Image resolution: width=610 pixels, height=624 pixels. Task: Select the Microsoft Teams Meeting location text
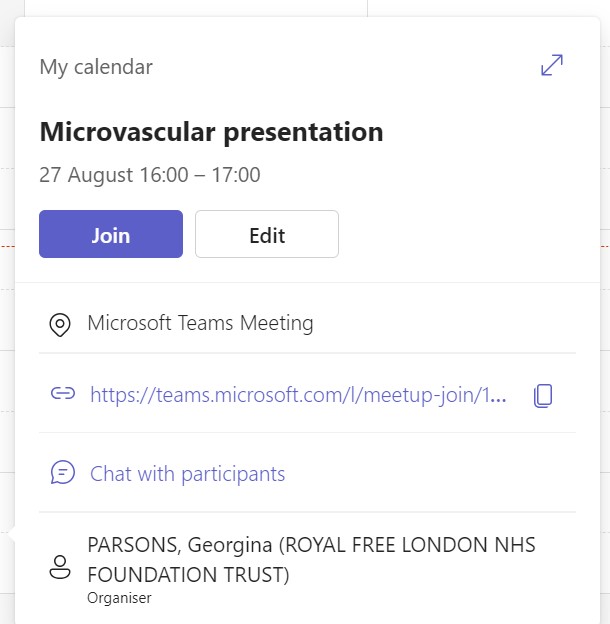200,323
